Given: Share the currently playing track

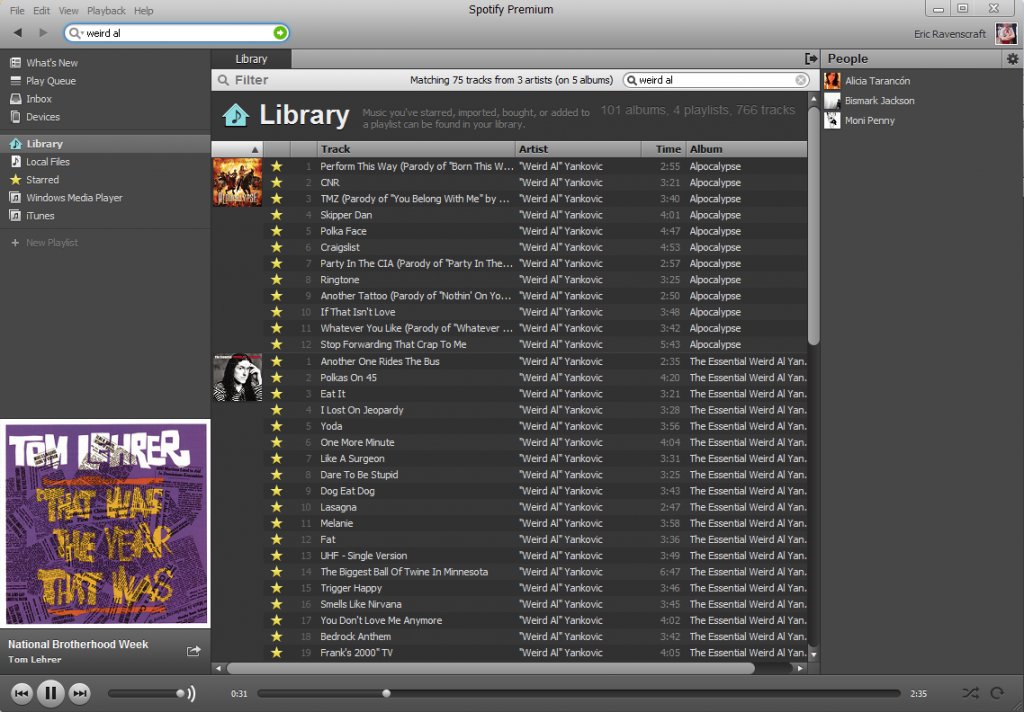Looking at the screenshot, I should click(193, 651).
